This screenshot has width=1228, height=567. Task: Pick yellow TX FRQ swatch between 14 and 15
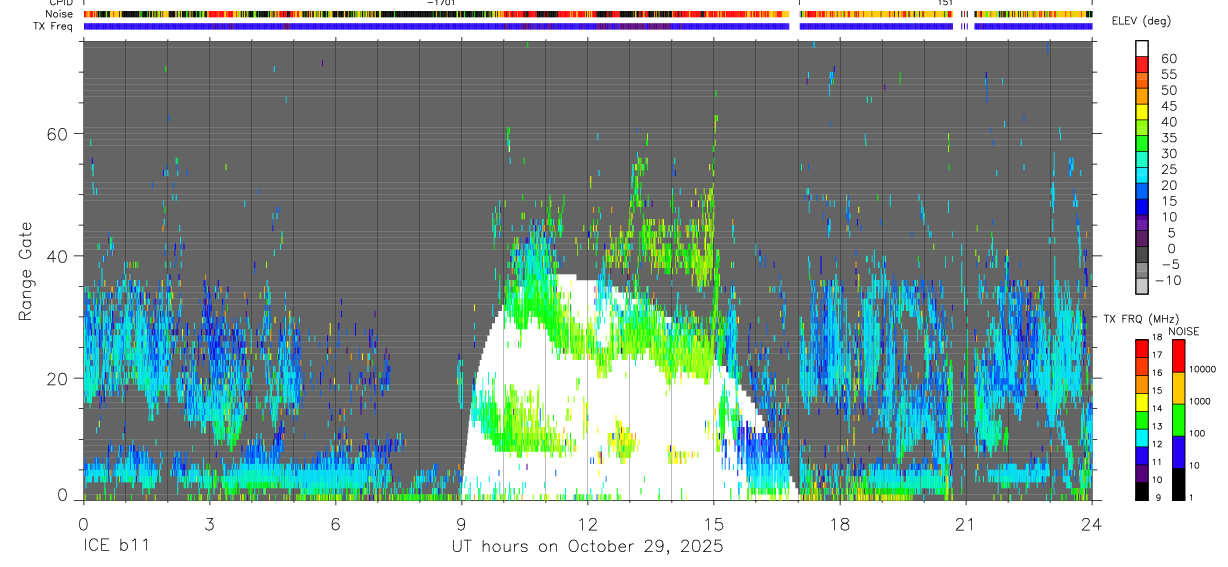point(1142,401)
